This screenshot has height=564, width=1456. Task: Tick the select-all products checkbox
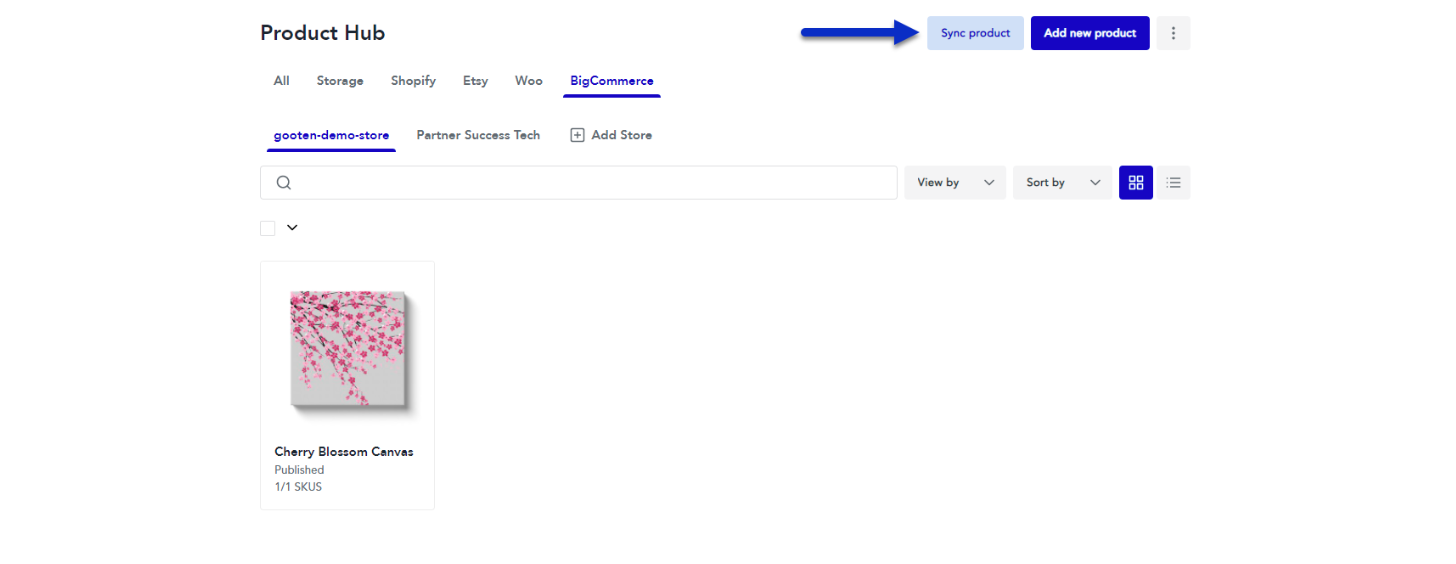tap(268, 228)
